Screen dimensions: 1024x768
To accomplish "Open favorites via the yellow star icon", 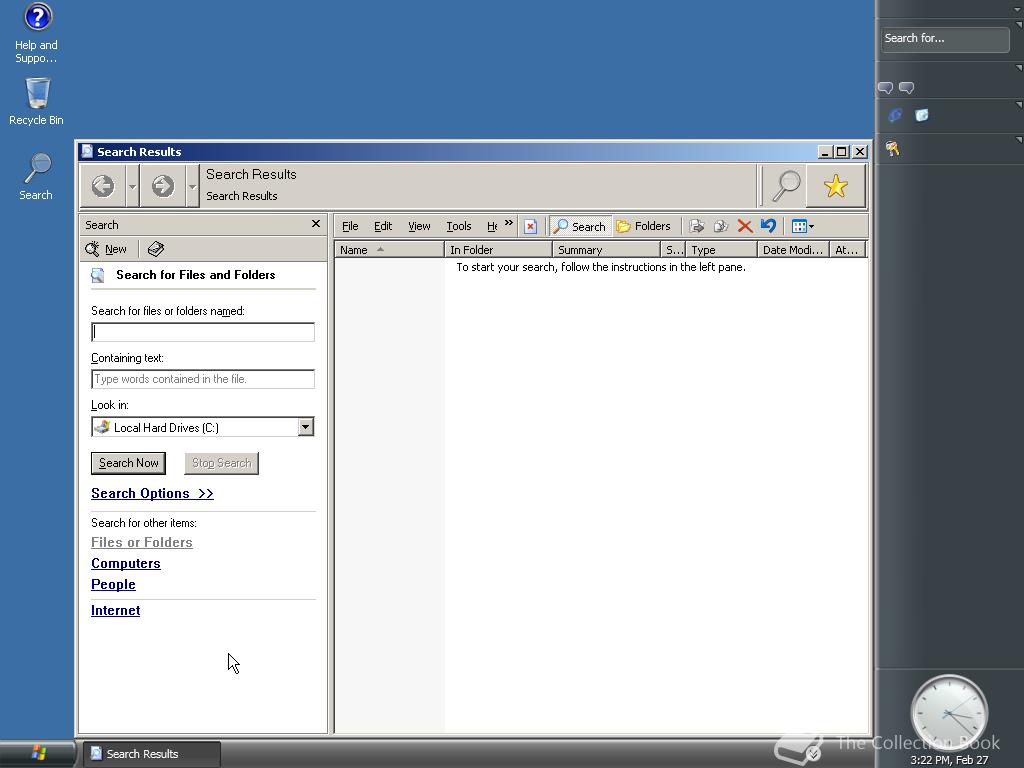I will click(836, 186).
